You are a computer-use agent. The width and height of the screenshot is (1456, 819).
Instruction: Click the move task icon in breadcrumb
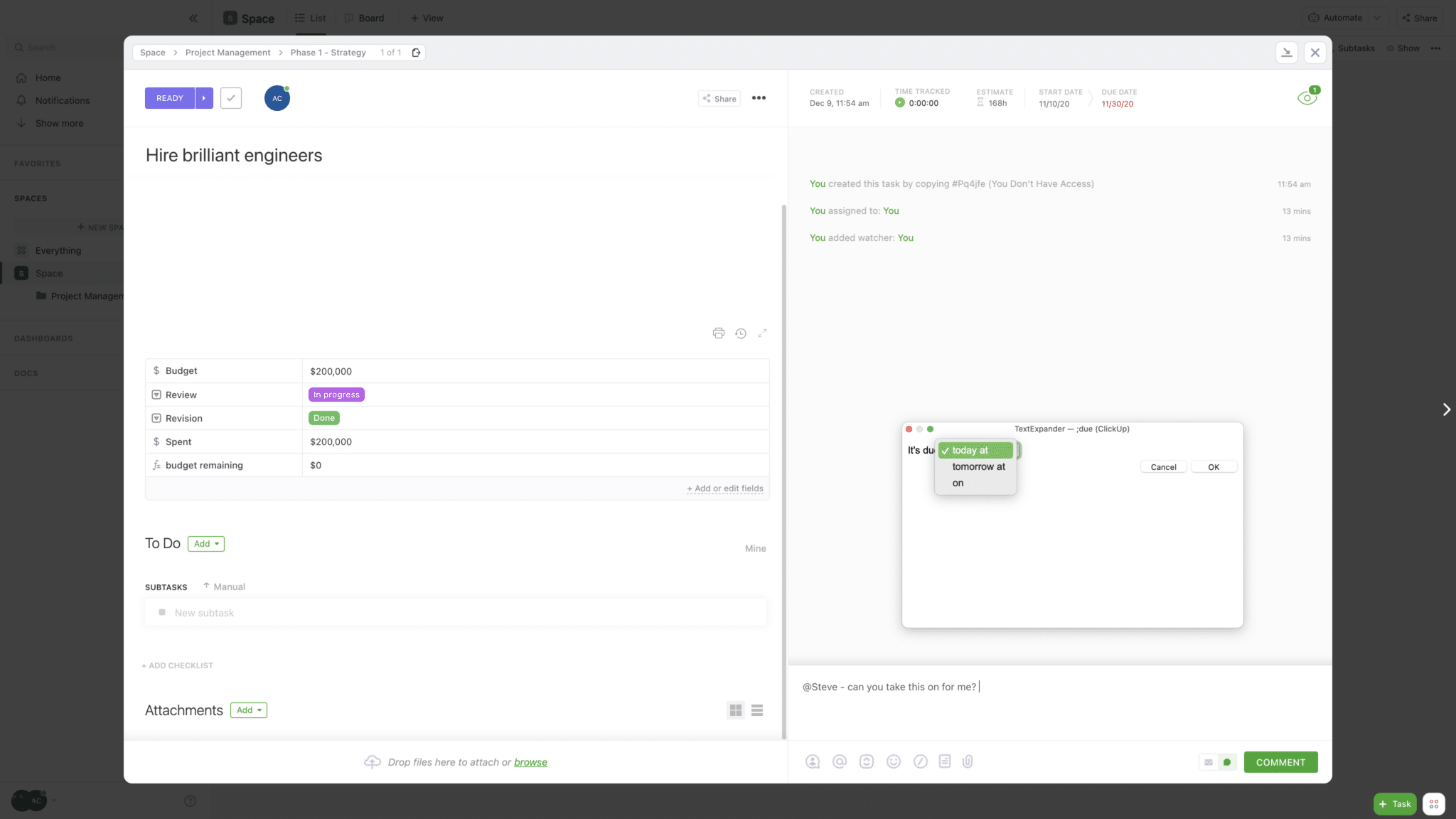click(x=417, y=53)
